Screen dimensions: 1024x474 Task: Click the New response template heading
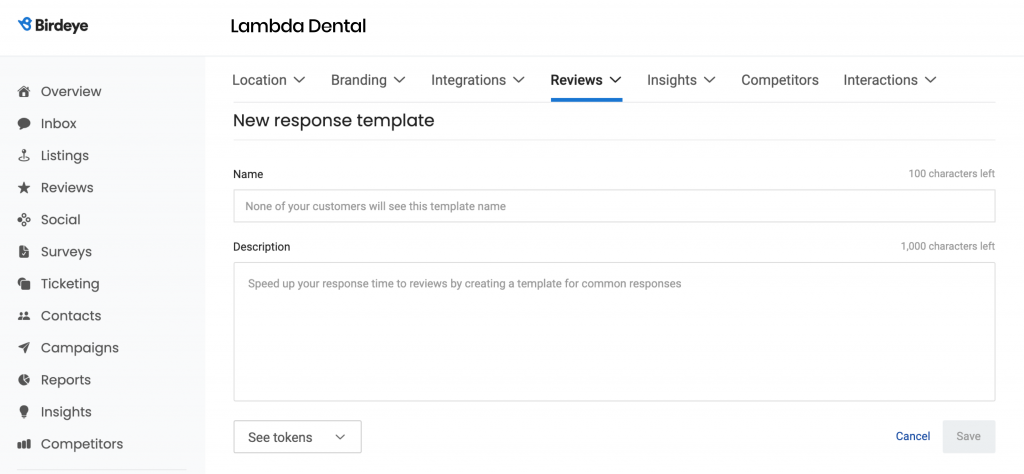pyautogui.click(x=334, y=120)
